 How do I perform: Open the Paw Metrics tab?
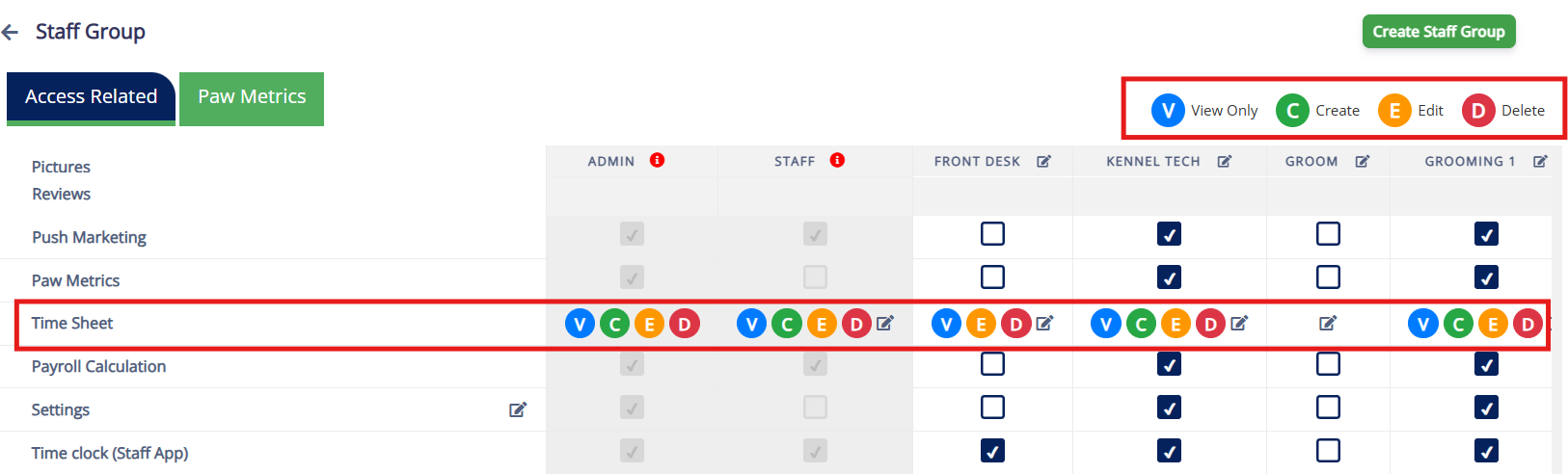252,97
